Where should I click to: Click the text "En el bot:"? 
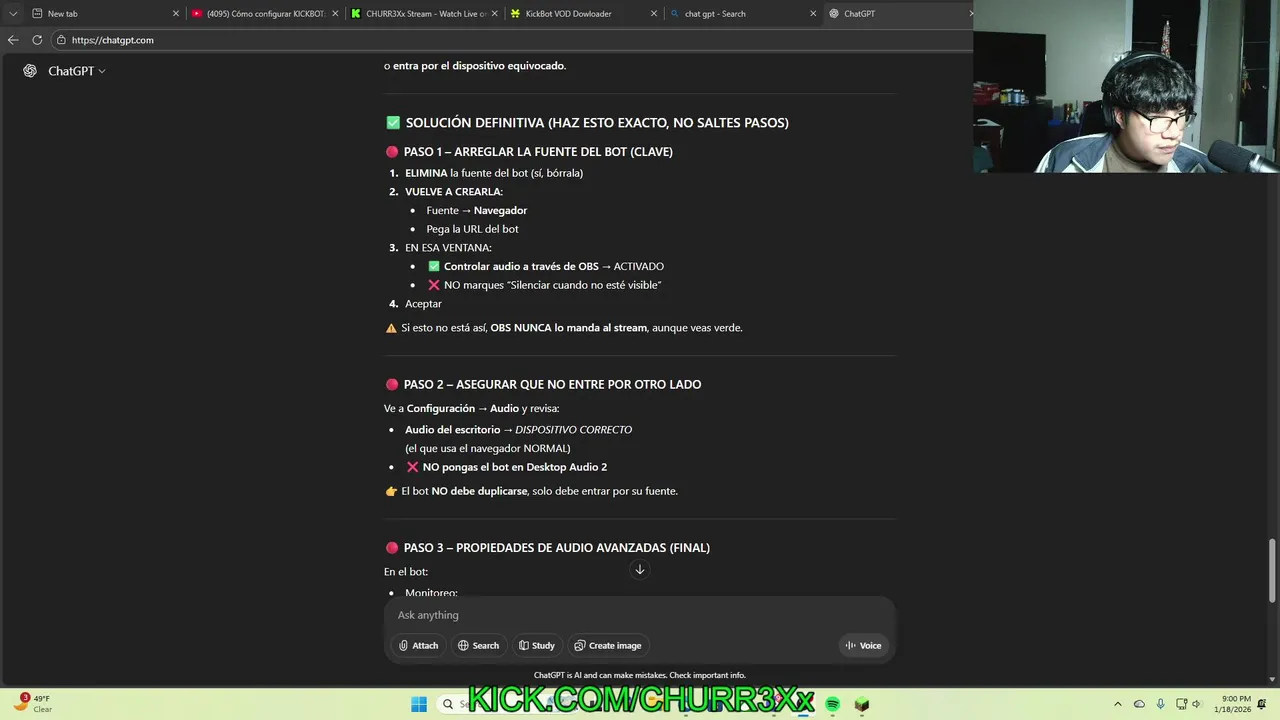(406, 572)
